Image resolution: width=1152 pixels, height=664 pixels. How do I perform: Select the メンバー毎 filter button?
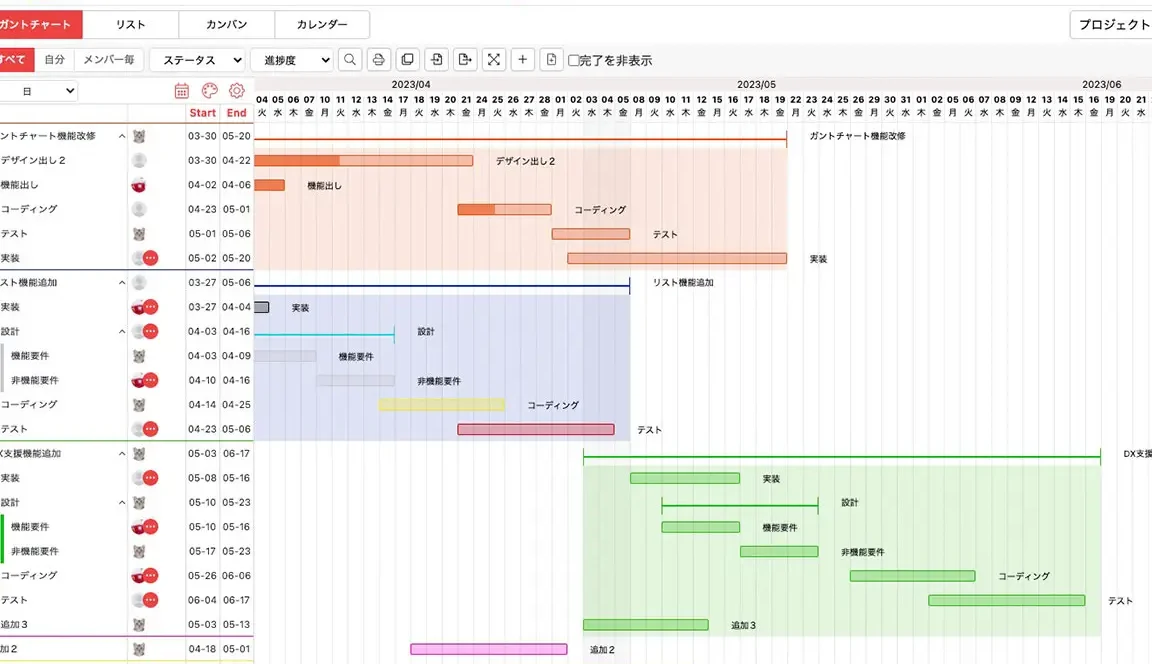(108, 59)
